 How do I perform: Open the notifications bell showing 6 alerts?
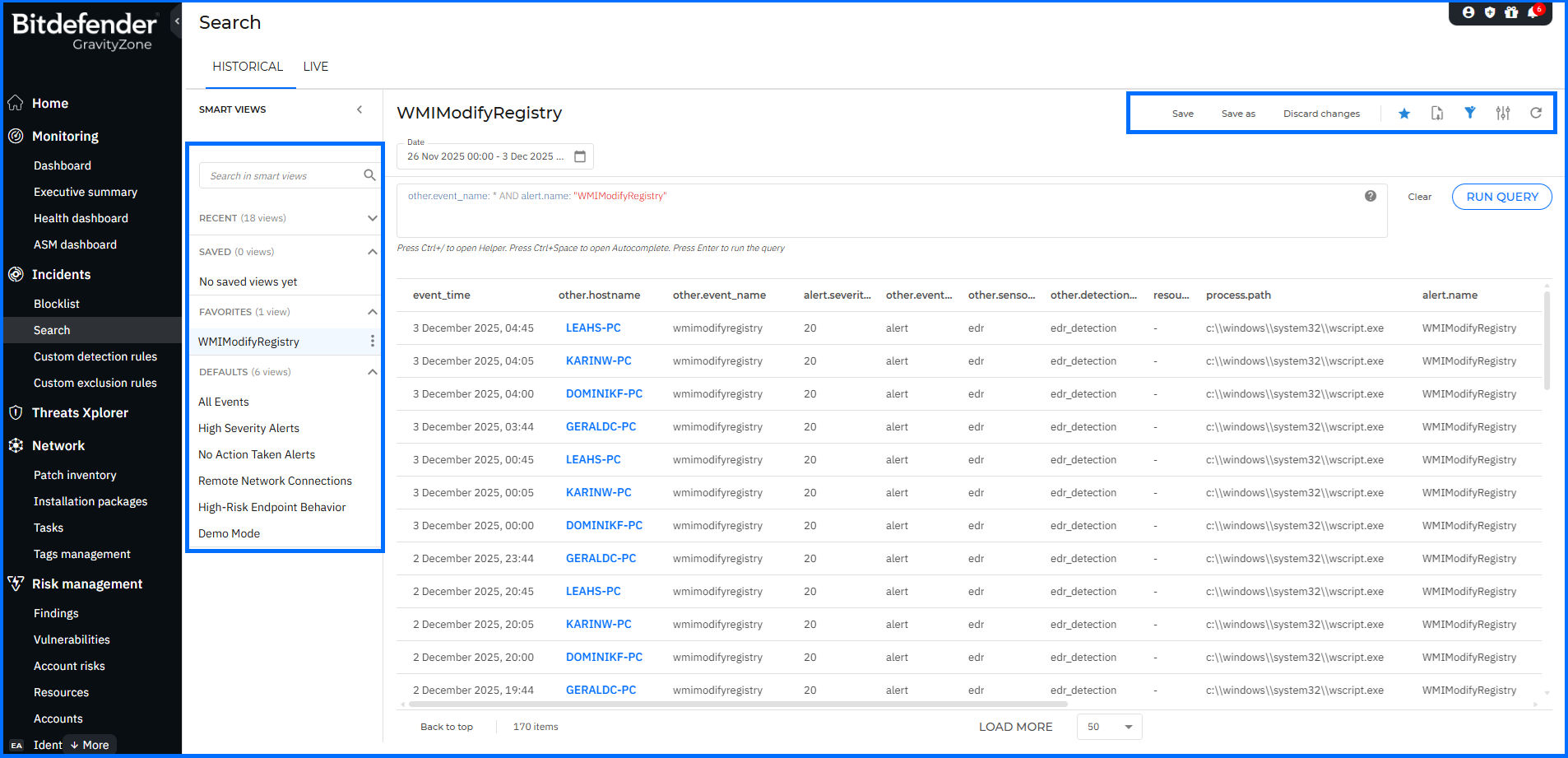(1531, 13)
